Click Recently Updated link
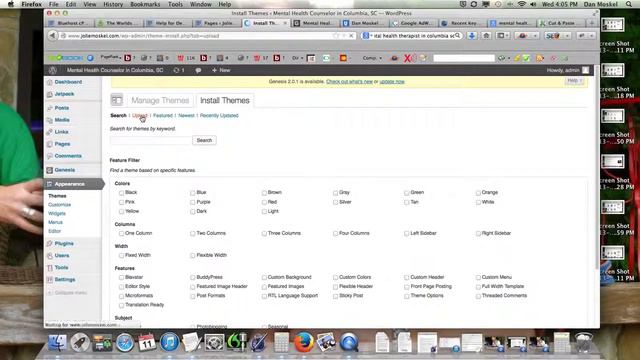This screenshot has width=640, height=360. point(219,116)
